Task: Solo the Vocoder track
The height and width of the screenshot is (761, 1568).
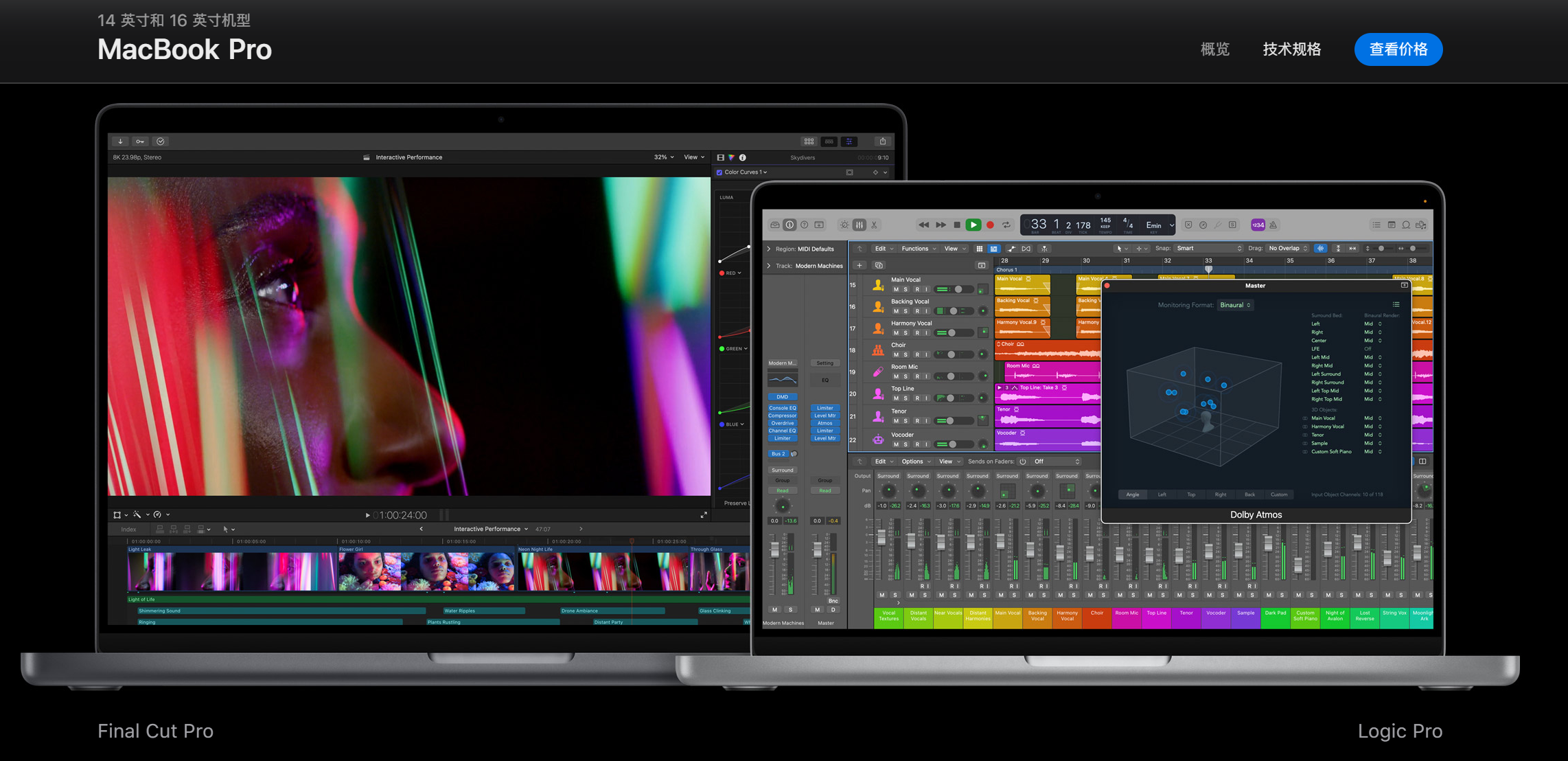Action: pos(906,444)
